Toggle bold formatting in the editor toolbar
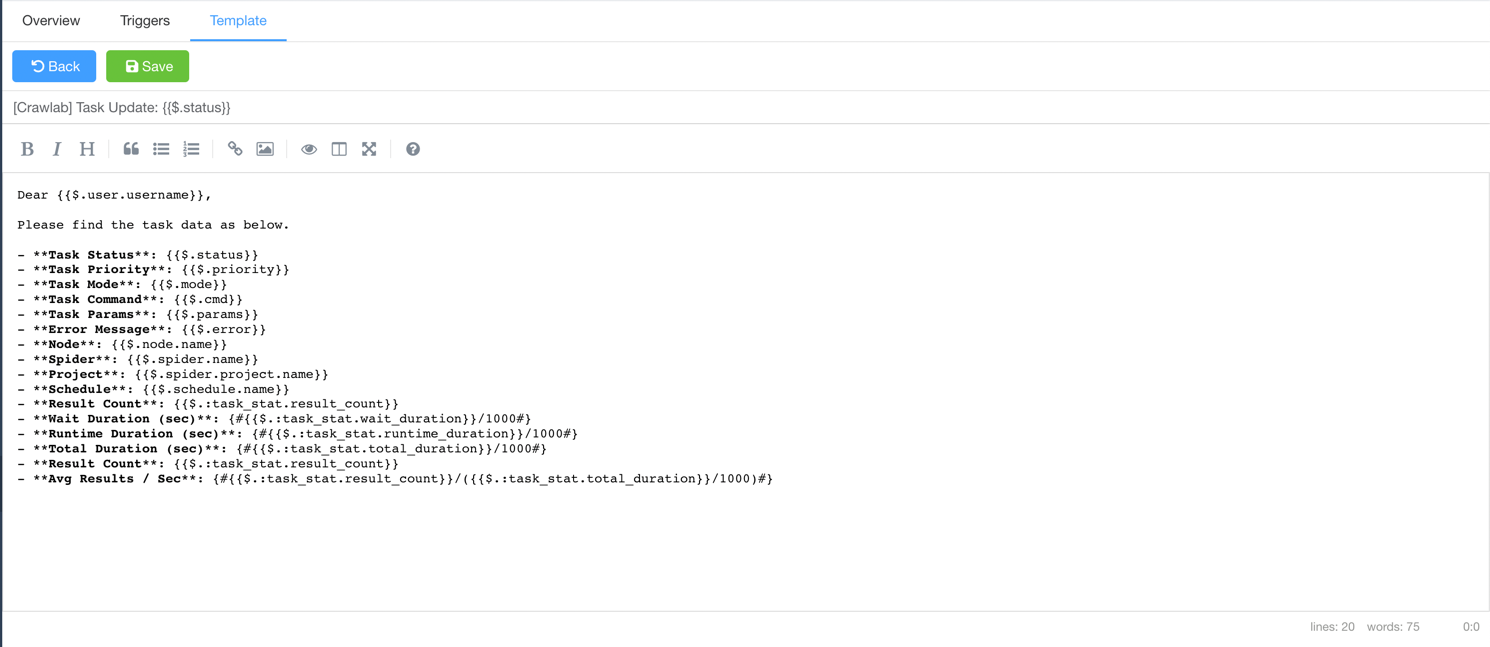The height and width of the screenshot is (647, 1490). click(x=27, y=149)
